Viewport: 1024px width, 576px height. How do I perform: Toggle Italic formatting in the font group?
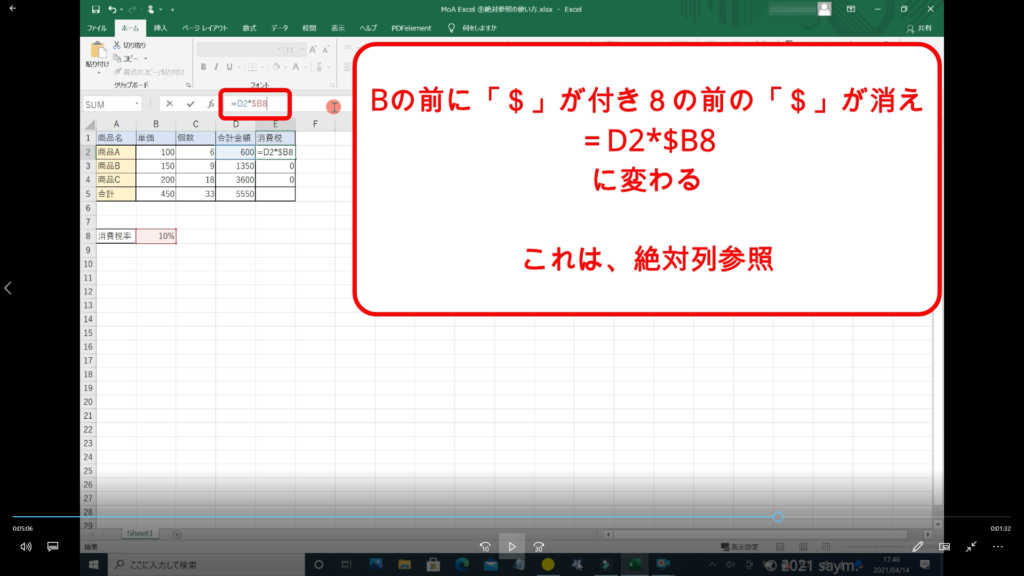(216, 69)
